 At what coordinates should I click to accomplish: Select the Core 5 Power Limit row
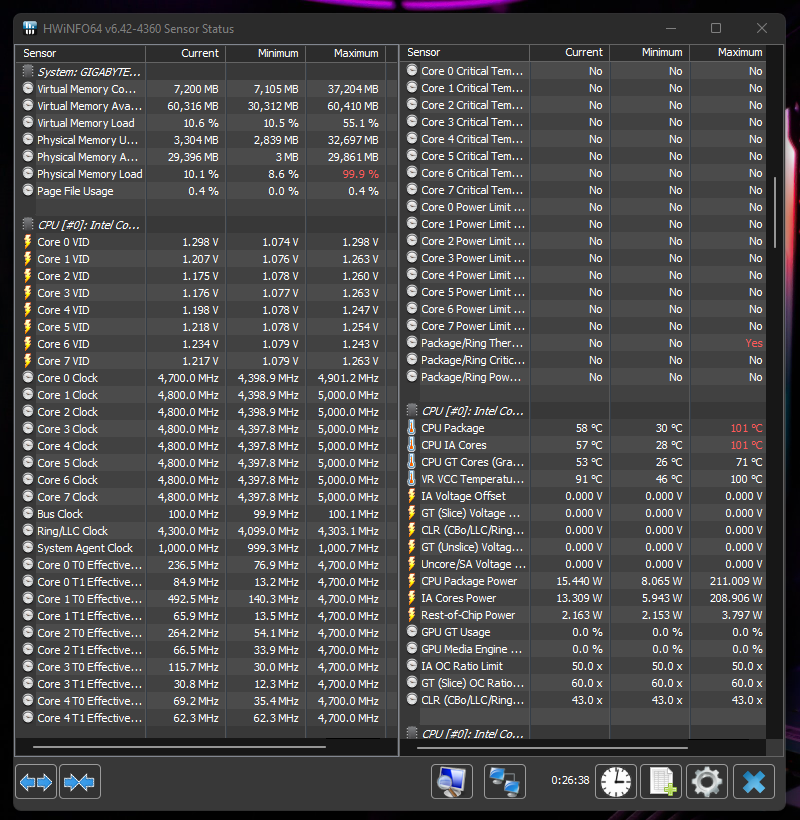584,292
